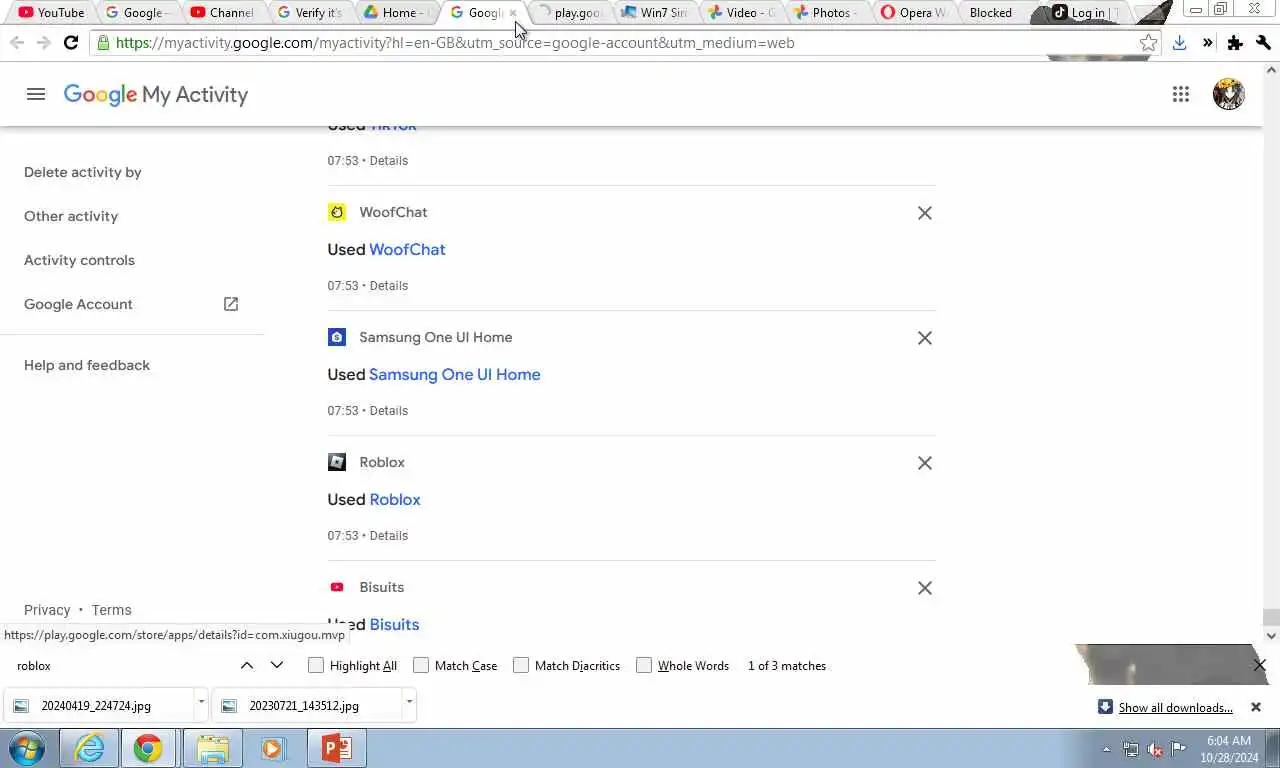Switch to the Opera tab
Screen dimensions: 1280x768
click(x=914, y=13)
